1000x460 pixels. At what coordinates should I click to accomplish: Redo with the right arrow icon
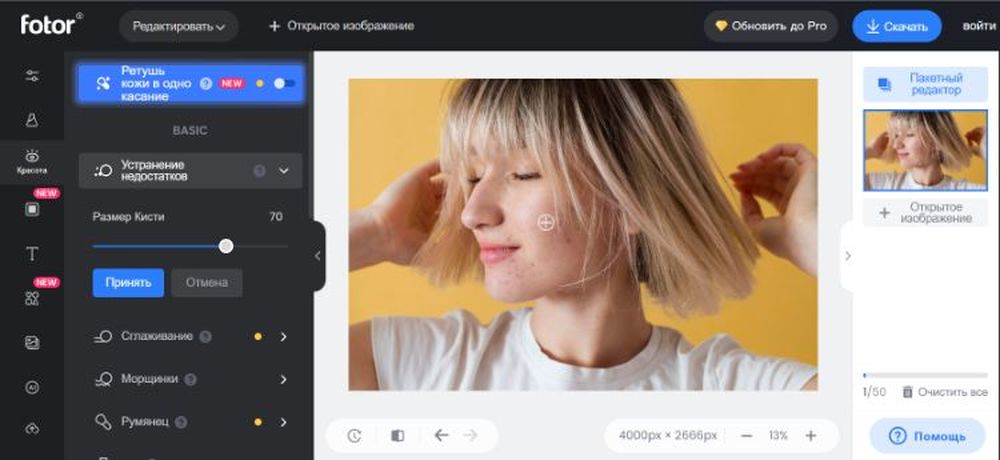pyautogui.click(x=471, y=435)
